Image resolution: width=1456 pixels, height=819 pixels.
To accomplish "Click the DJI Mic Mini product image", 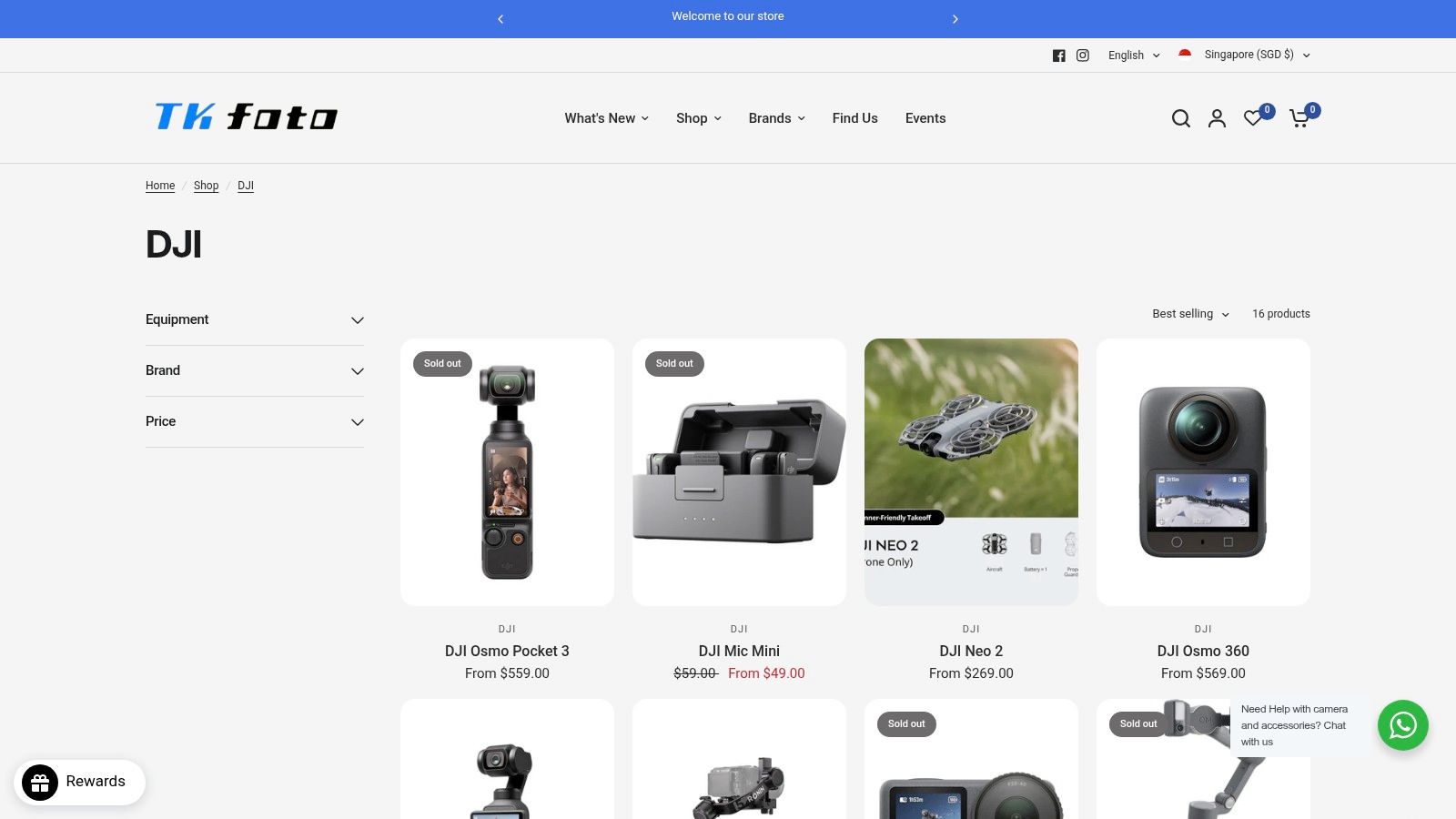I will (739, 472).
